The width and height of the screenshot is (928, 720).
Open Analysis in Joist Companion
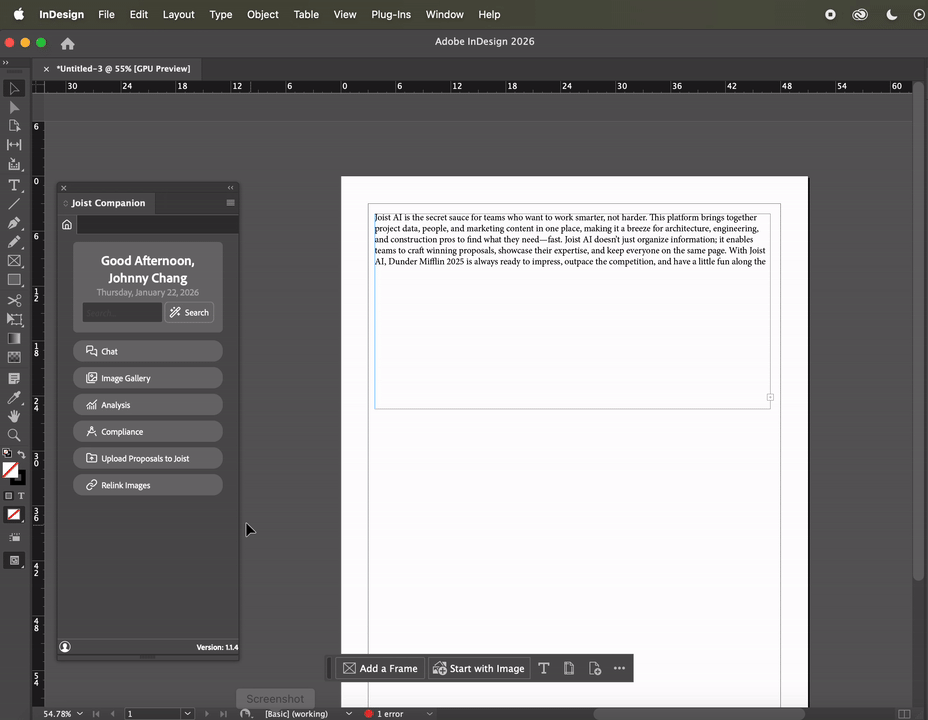(x=148, y=405)
